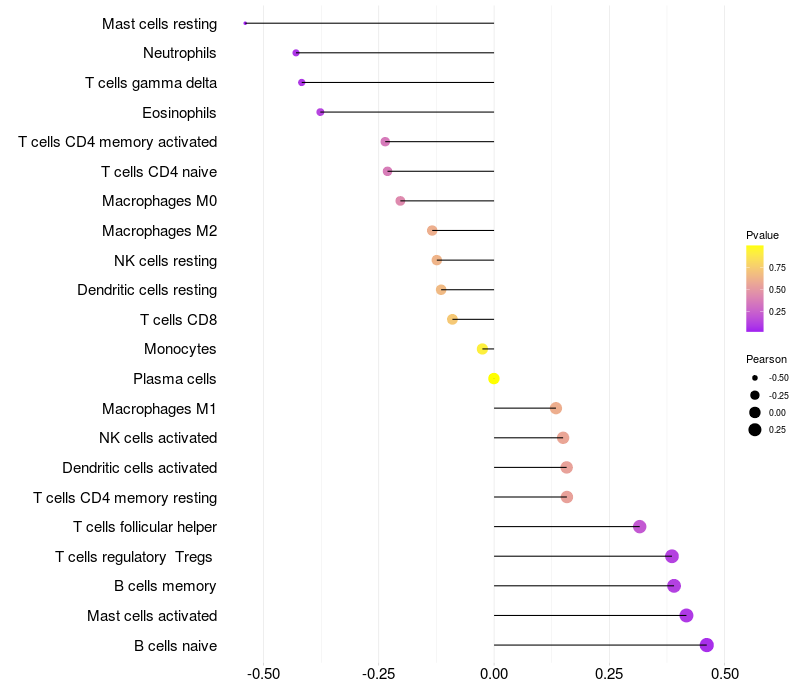The image size is (800, 700).
Task: Click the Pearson legend 0.25 size dot
Action: tap(755, 430)
